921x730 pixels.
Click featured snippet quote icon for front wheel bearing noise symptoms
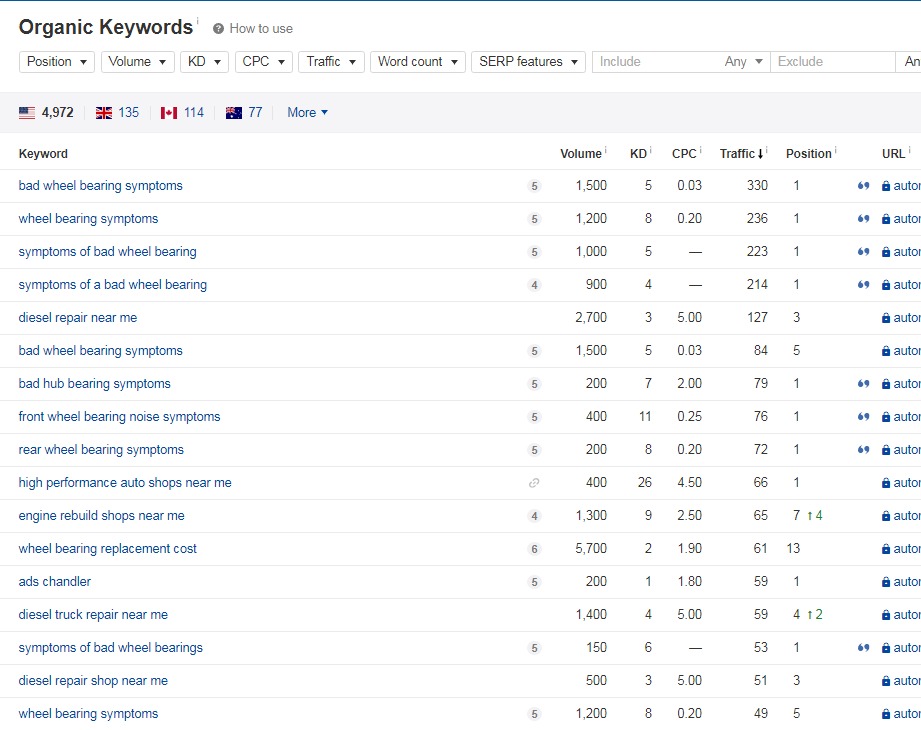click(863, 416)
